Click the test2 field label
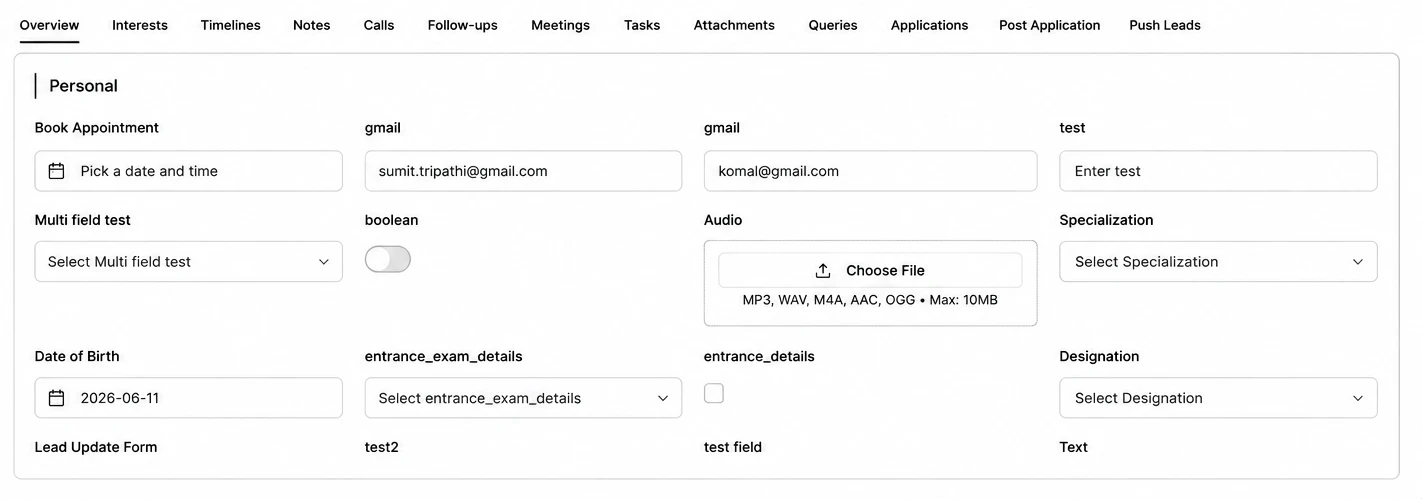1422x499 pixels. click(x=382, y=447)
